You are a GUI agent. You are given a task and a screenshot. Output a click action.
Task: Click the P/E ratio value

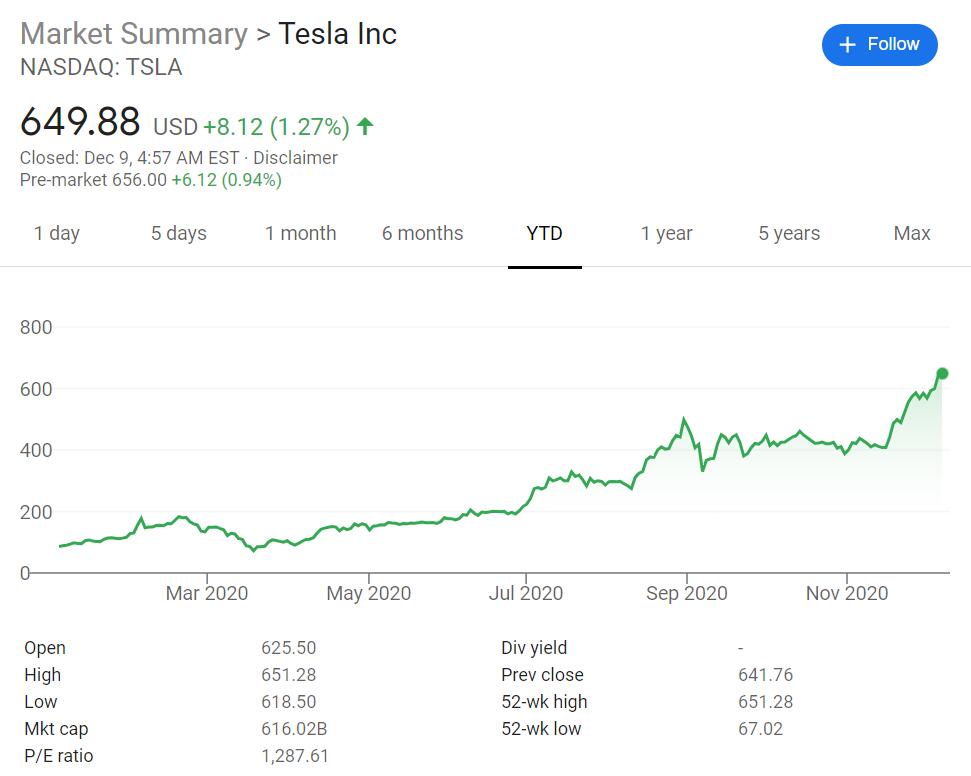pyautogui.click(x=295, y=756)
